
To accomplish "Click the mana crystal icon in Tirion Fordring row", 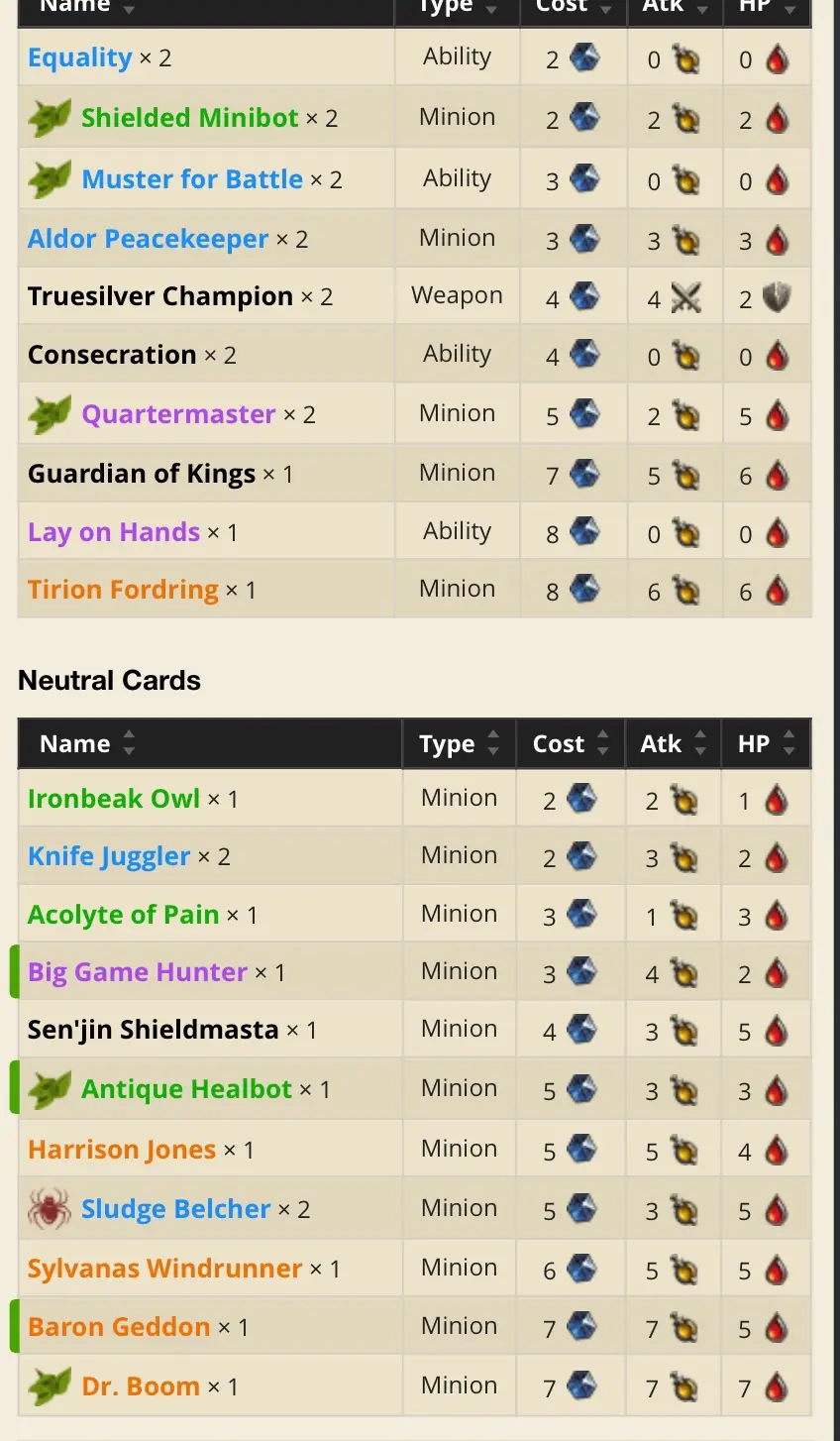I will [x=584, y=591].
